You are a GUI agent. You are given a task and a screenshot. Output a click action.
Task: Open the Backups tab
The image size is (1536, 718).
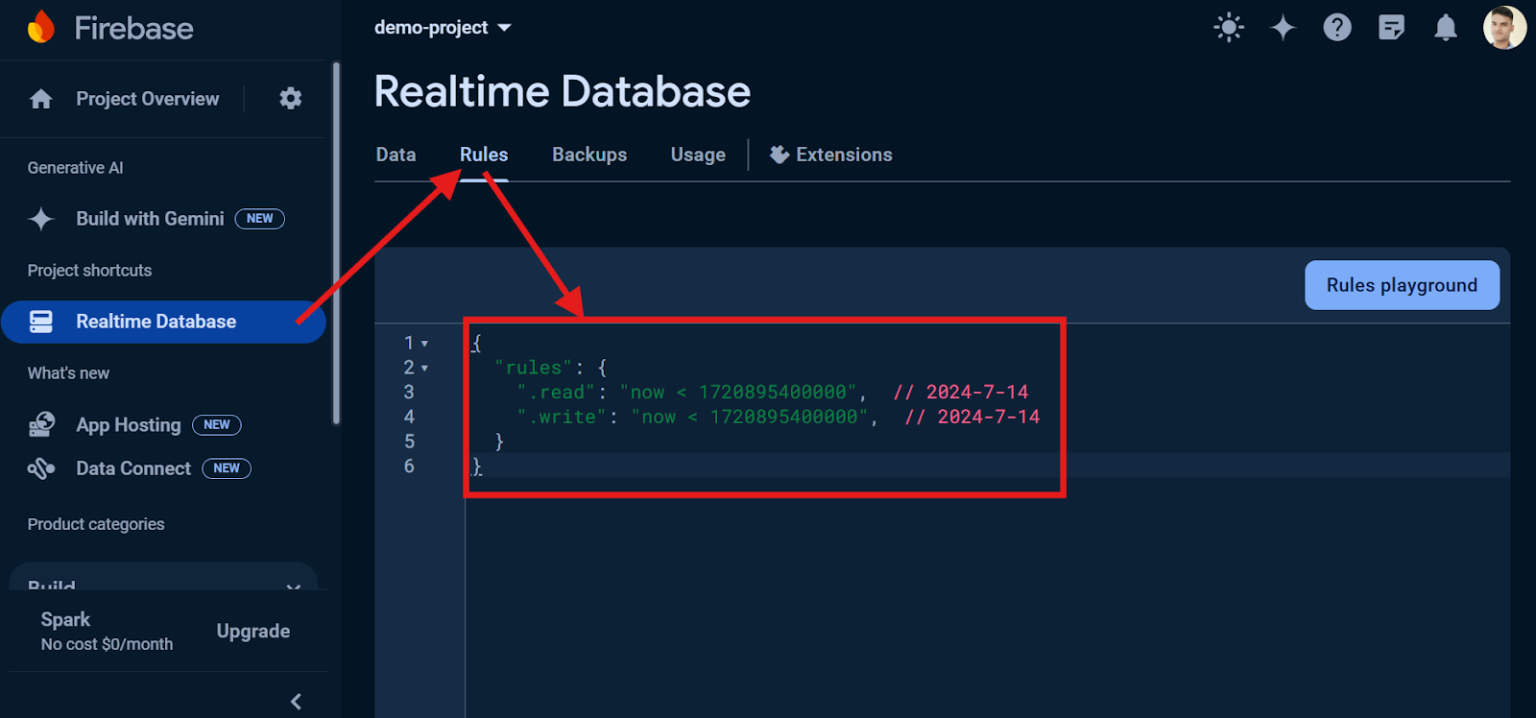click(x=589, y=154)
